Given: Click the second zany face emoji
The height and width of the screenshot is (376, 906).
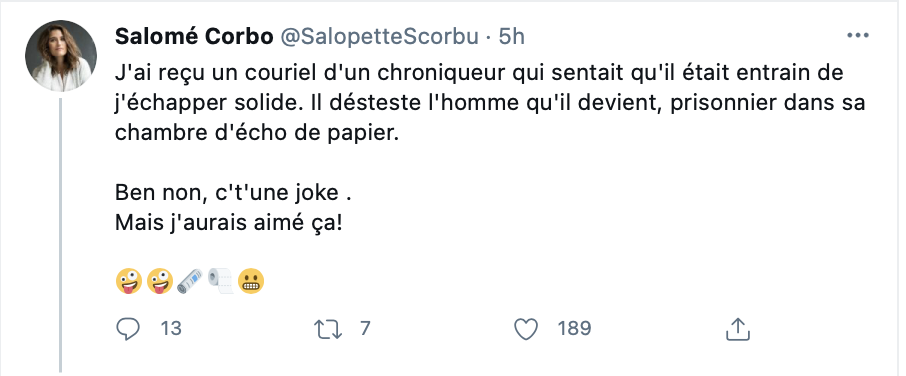Looking at the screenshot, I should coord(159,281).
